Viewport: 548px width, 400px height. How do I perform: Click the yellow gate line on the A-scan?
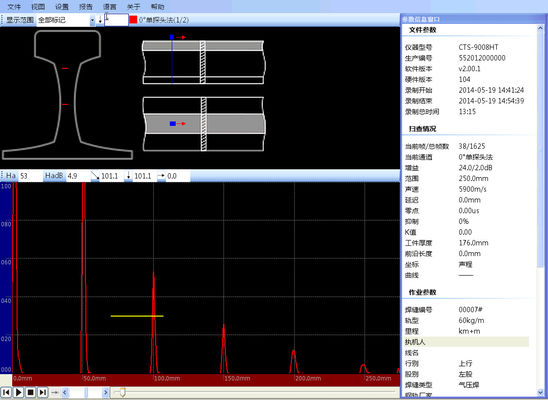coord(137,316)
